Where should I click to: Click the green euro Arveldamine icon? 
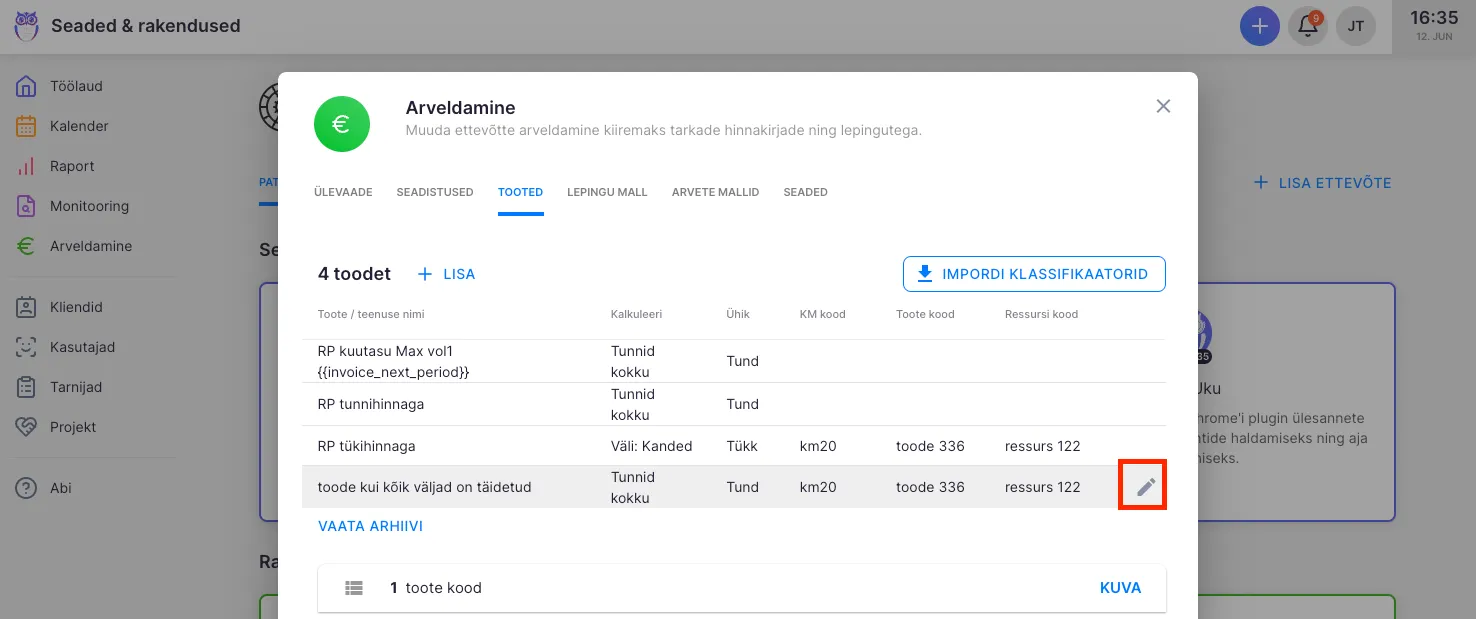tap(341, 124)
